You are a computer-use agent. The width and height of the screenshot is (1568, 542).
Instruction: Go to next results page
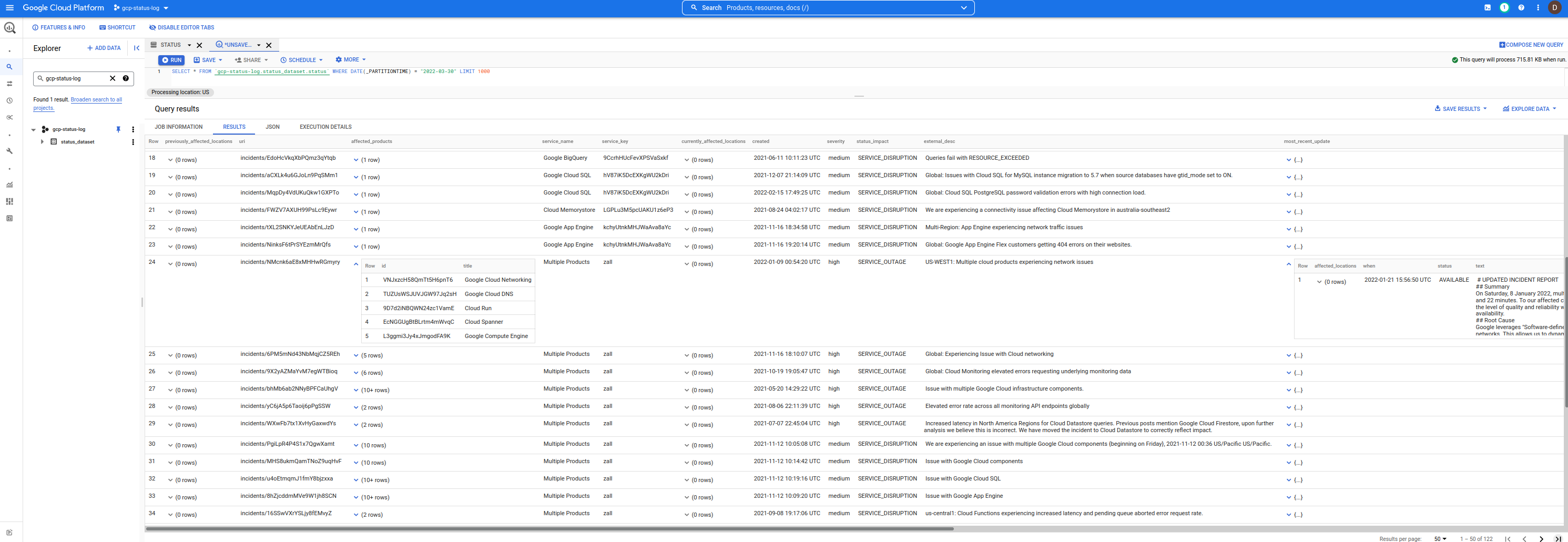point(1541,539)
